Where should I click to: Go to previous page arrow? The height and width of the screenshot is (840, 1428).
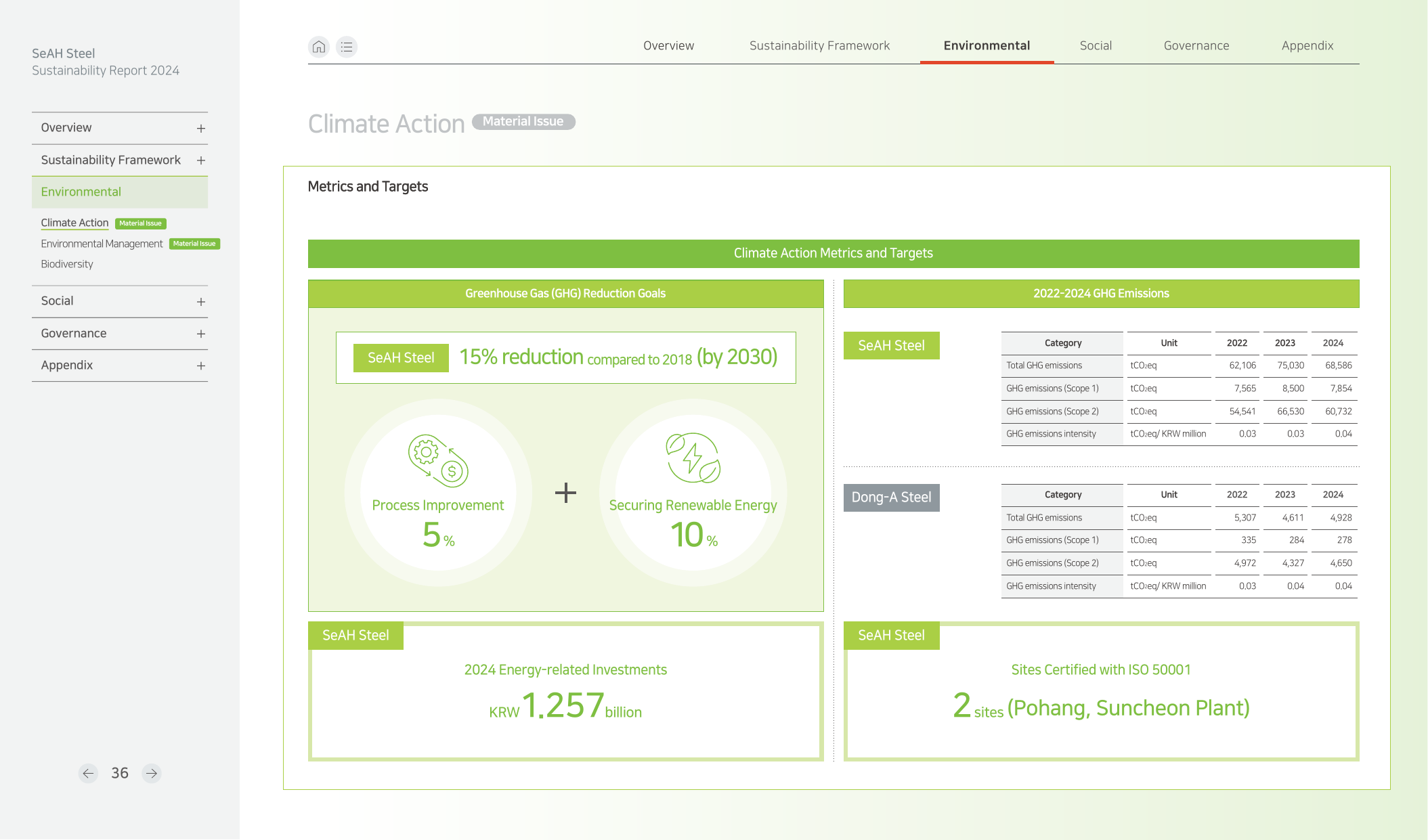click(x=88, y=773)
